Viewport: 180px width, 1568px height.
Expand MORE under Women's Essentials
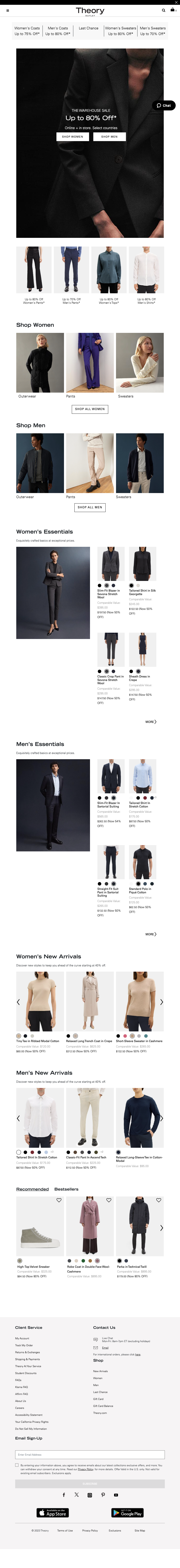(151, 721)
